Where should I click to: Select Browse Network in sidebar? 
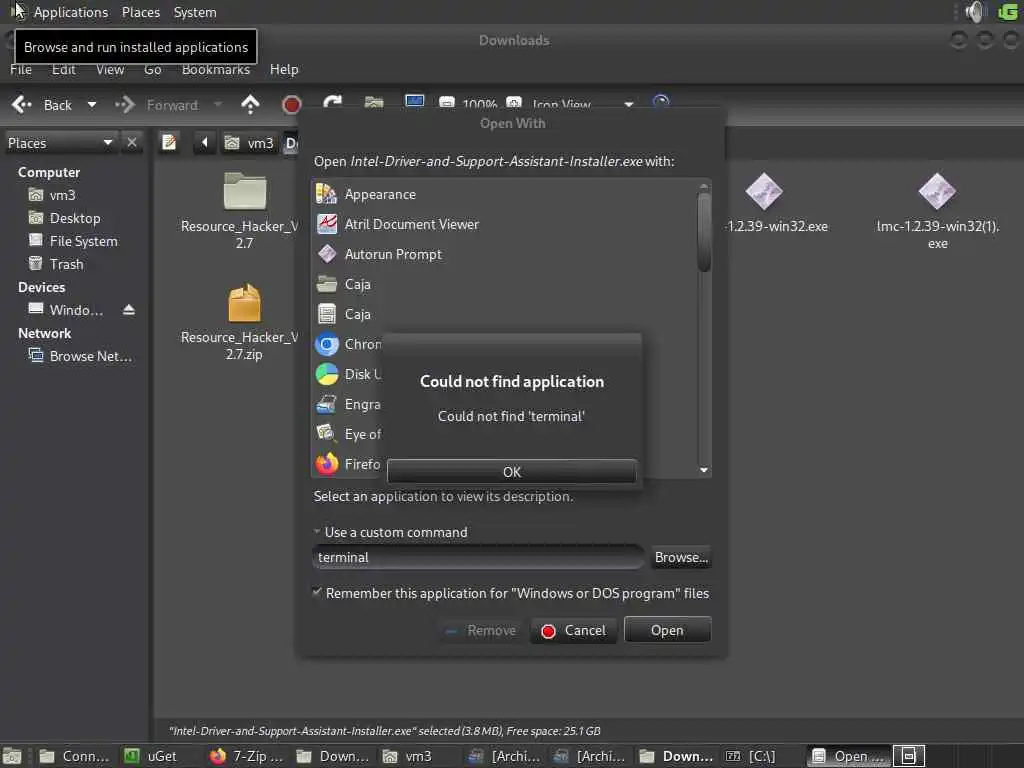80,356
